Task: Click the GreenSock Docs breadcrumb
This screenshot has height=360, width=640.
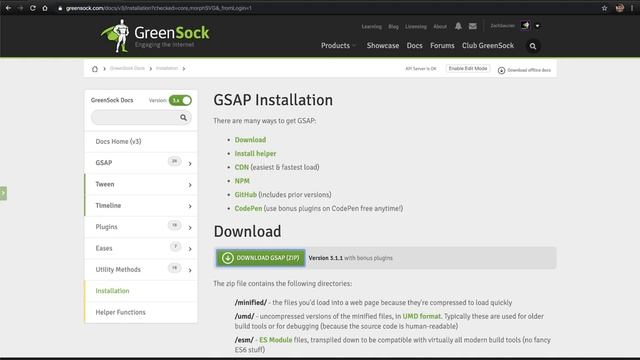Action: point(127,69)
